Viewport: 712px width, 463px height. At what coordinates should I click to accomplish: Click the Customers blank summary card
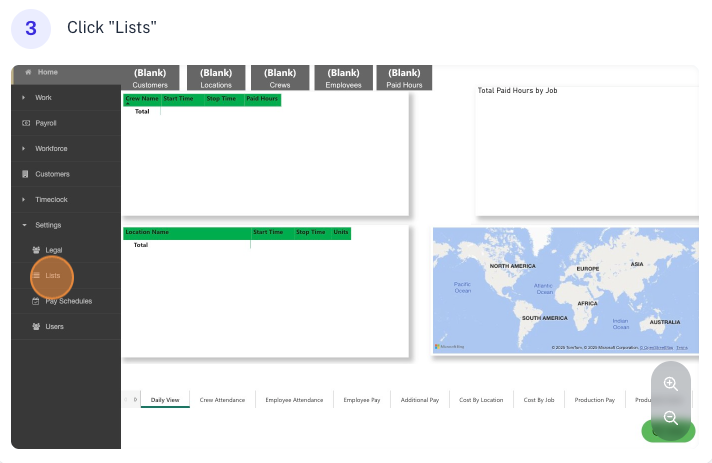tap(150, 78)
